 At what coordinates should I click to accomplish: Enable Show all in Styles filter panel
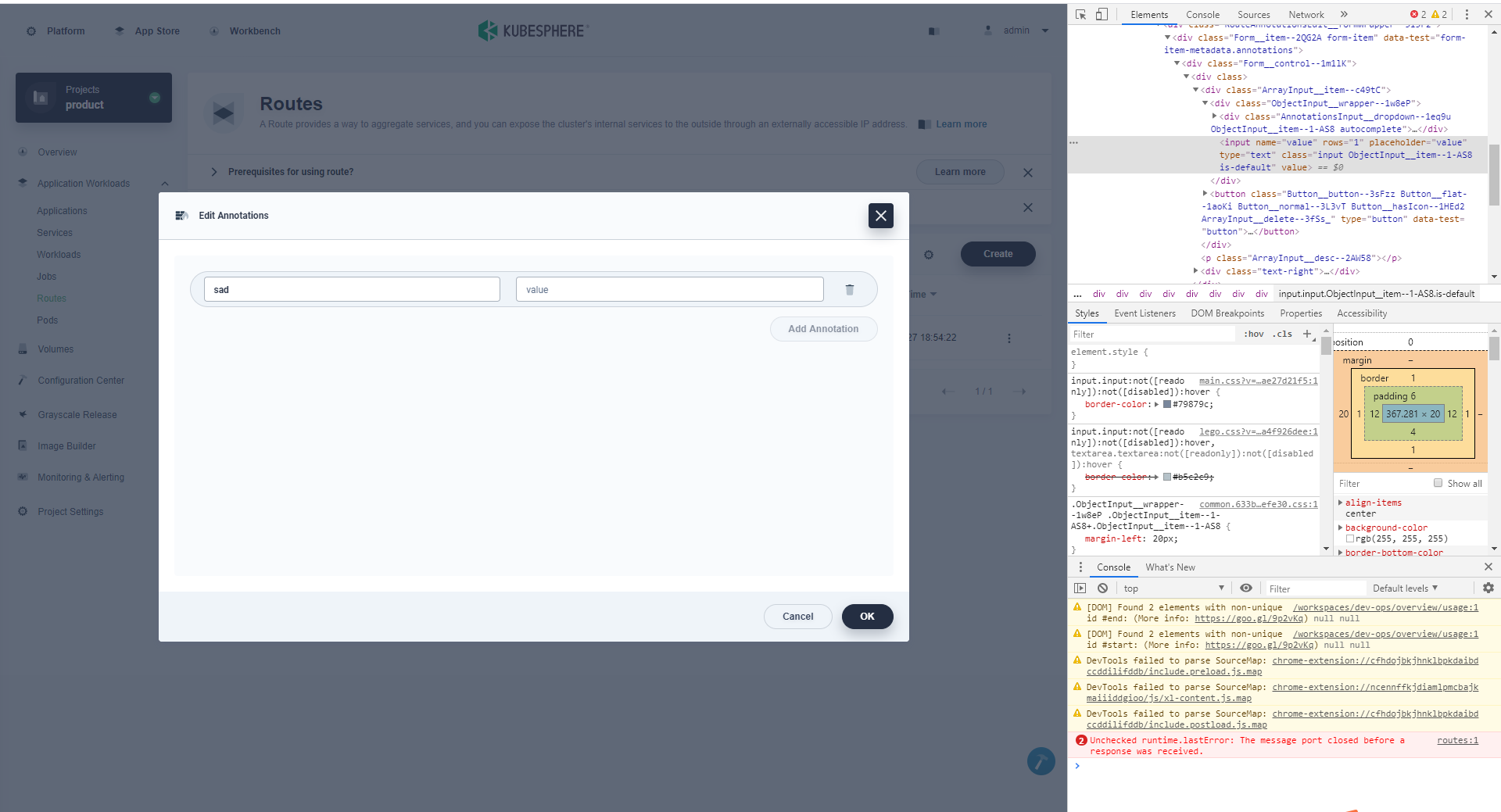(x=1438, y=483)
